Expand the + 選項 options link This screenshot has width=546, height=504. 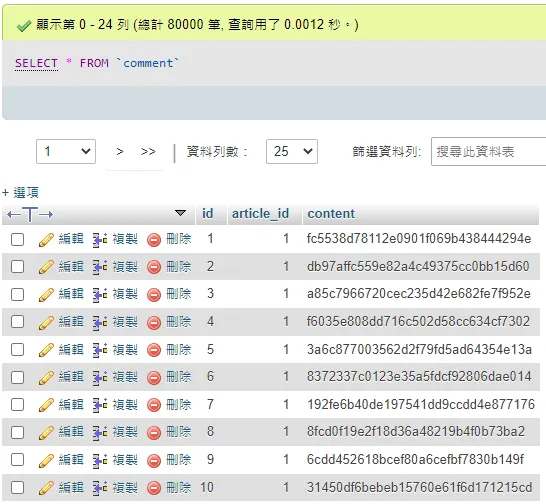point(21,192)
